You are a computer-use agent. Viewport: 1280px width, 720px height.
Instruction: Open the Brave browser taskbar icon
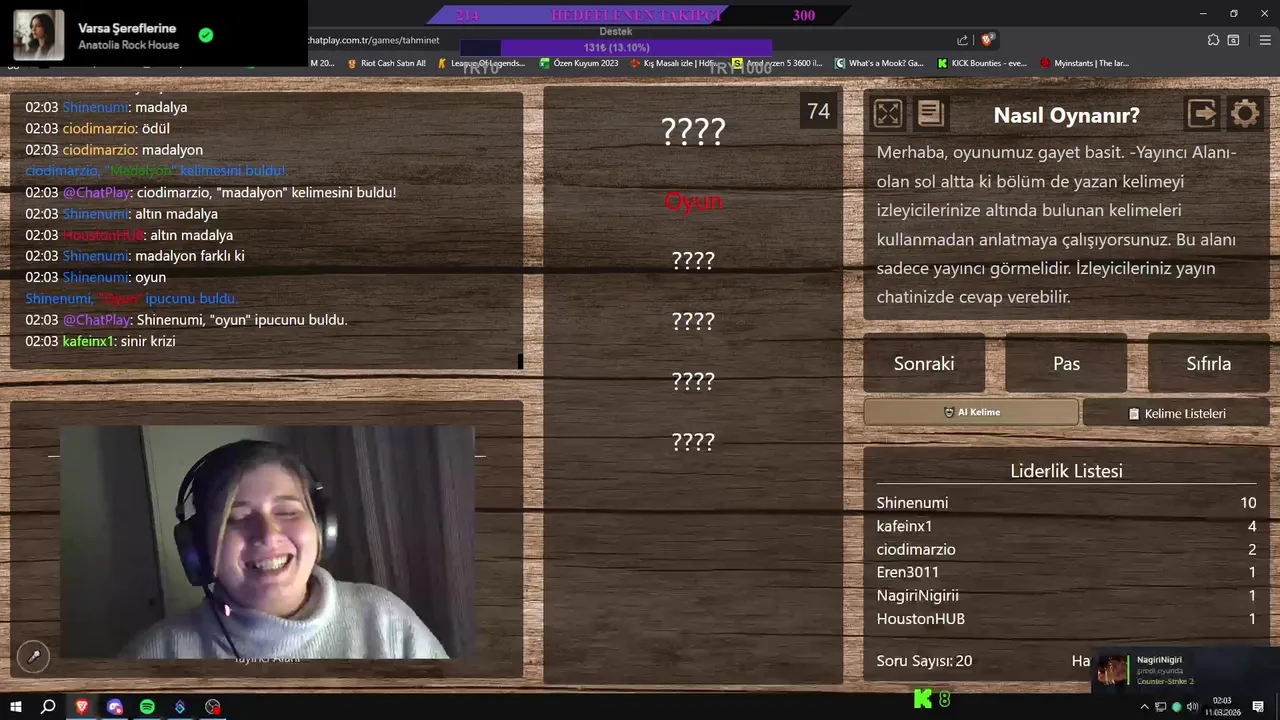(82, 706)
